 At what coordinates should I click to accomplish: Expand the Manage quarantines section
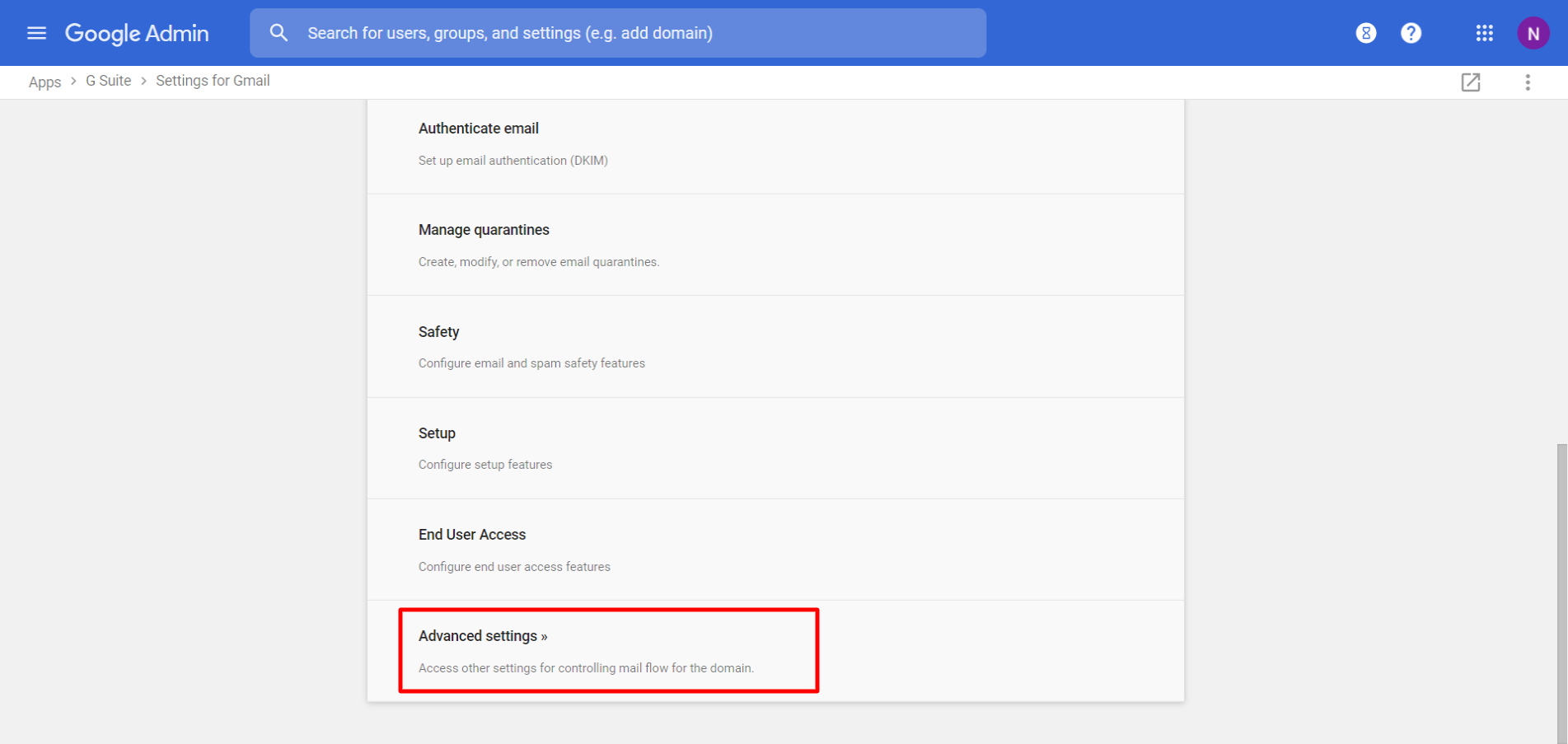(484, 230)
